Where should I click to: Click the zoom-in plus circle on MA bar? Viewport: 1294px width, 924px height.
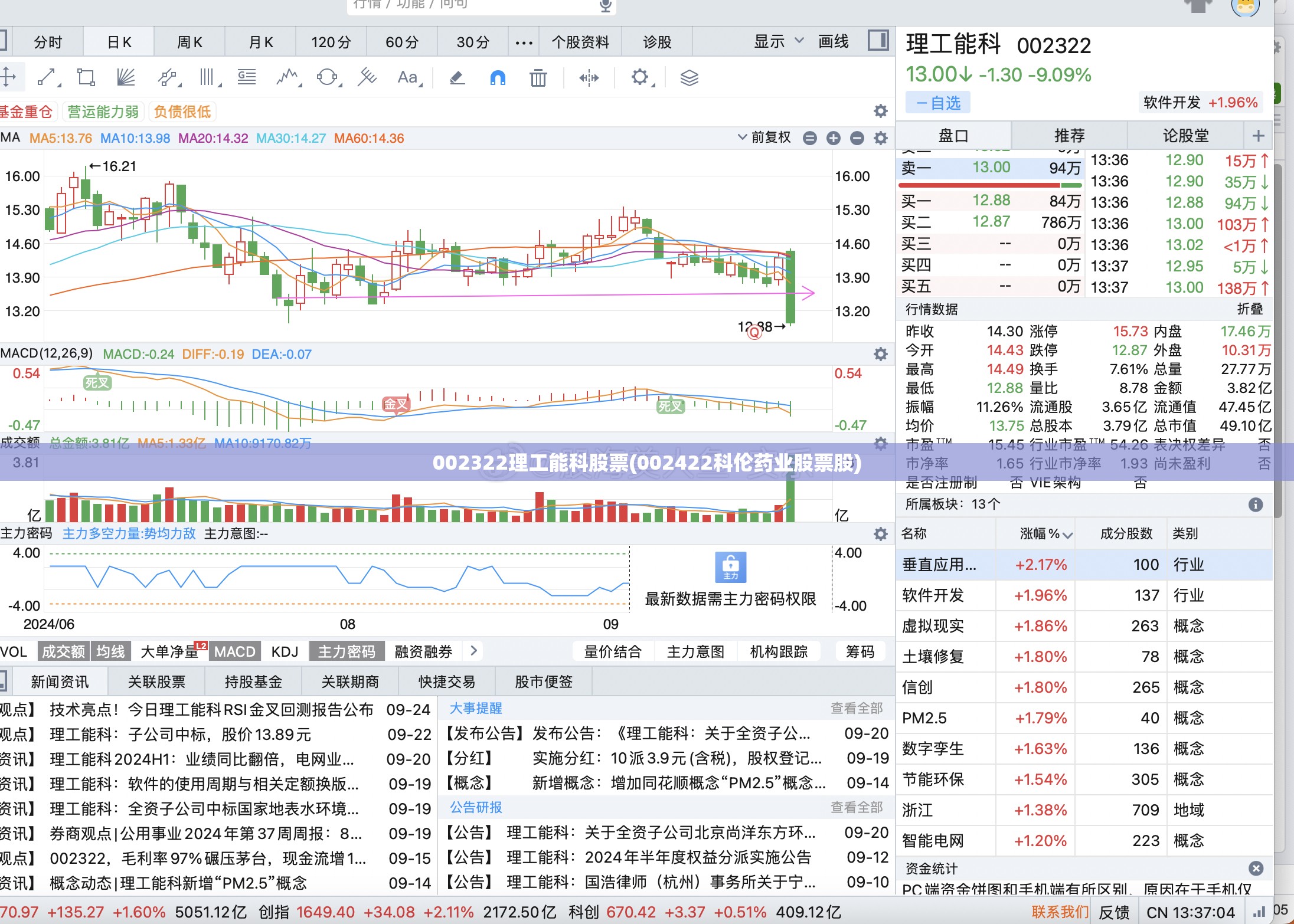point(833,138)
